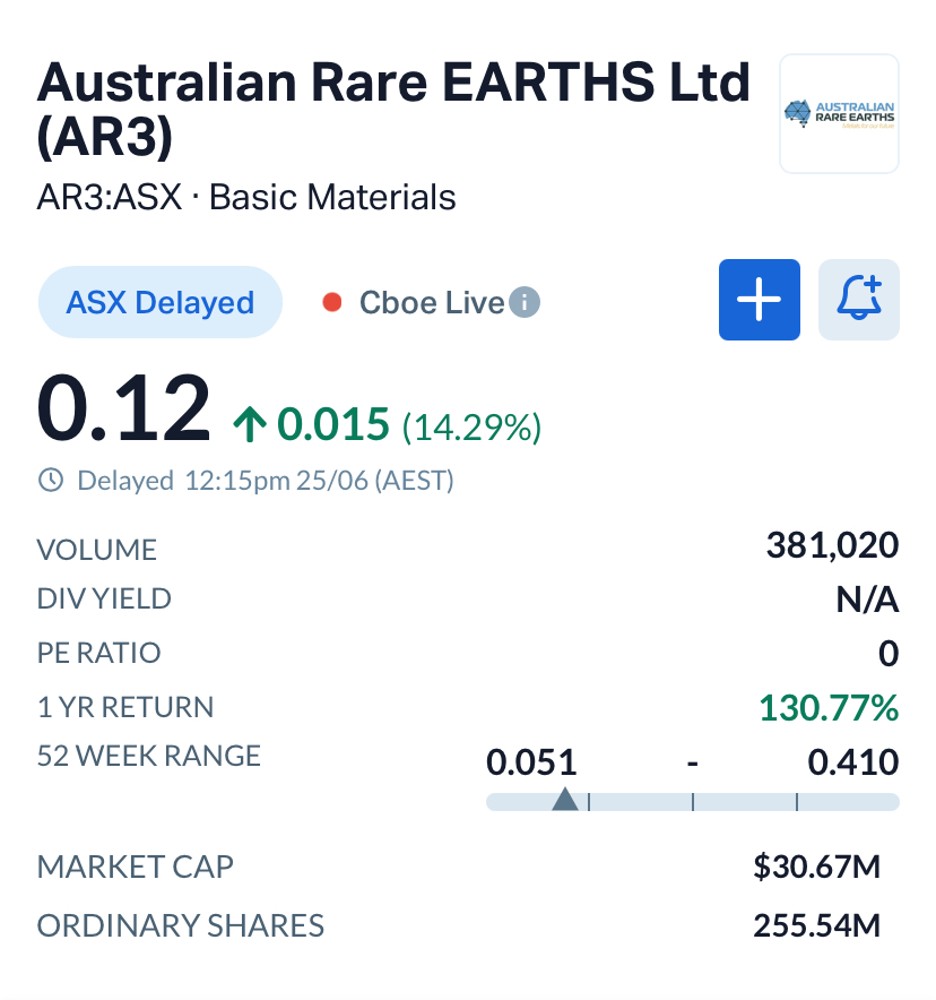The height and width of the screenshot is (1000, 936).
Task: Click the price change 0.015
Action: 333,424
